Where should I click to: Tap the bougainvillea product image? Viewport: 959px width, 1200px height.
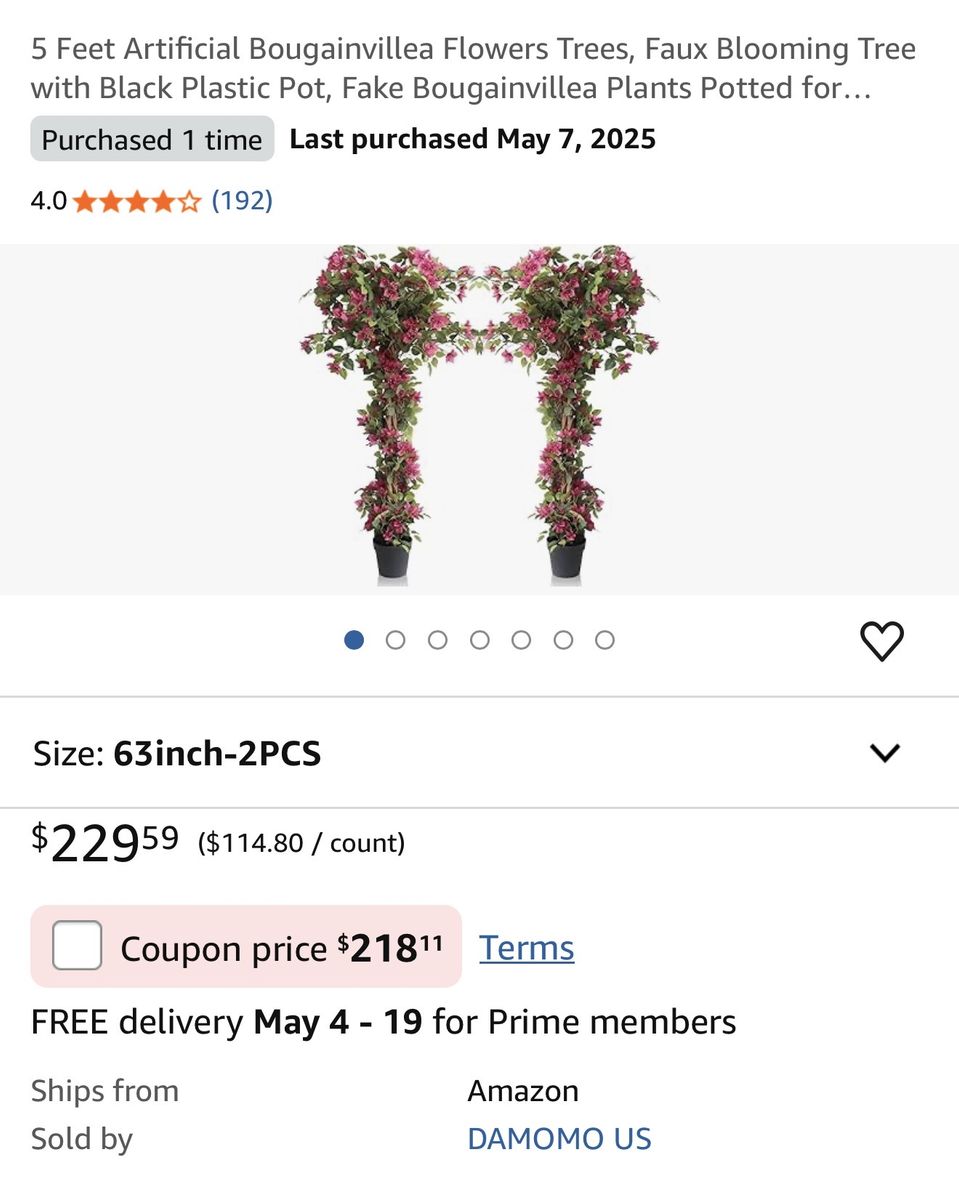[x=479, y=415]
